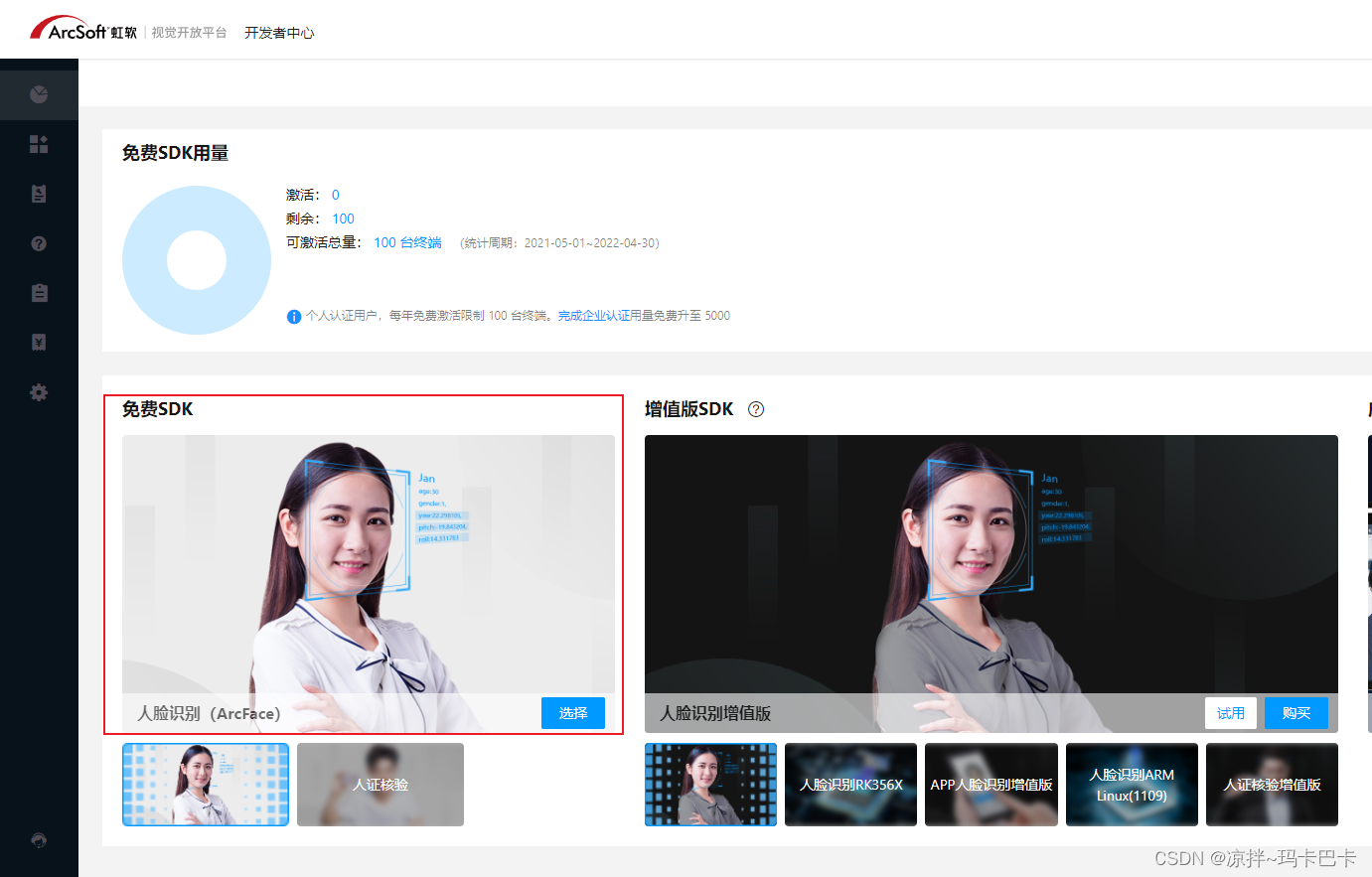Select the 人脸识别RK356X thumbnail
1372x877 pixels.
(x=850, y=785)
